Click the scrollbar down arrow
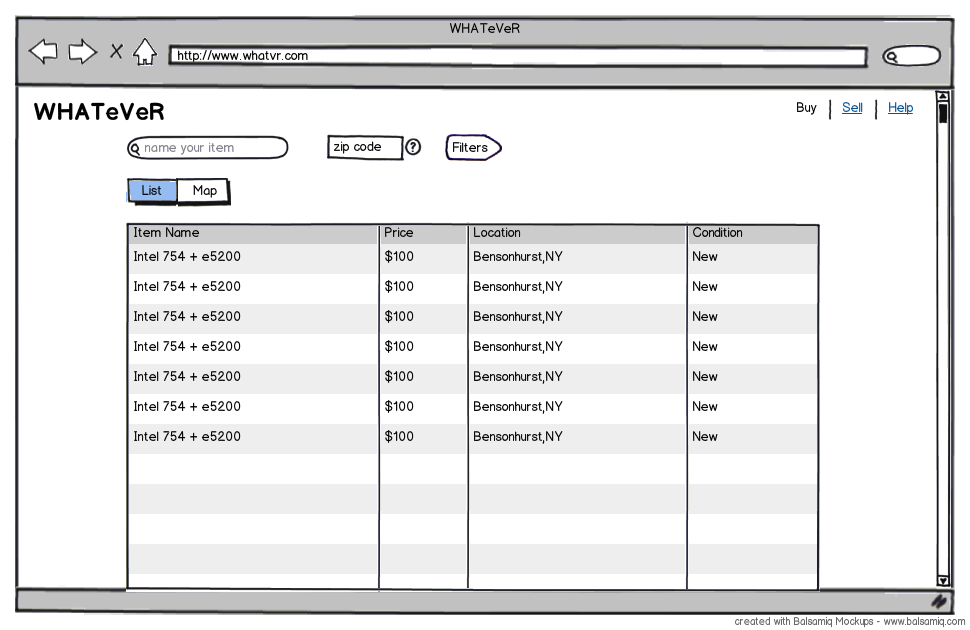 pos(942,580)
